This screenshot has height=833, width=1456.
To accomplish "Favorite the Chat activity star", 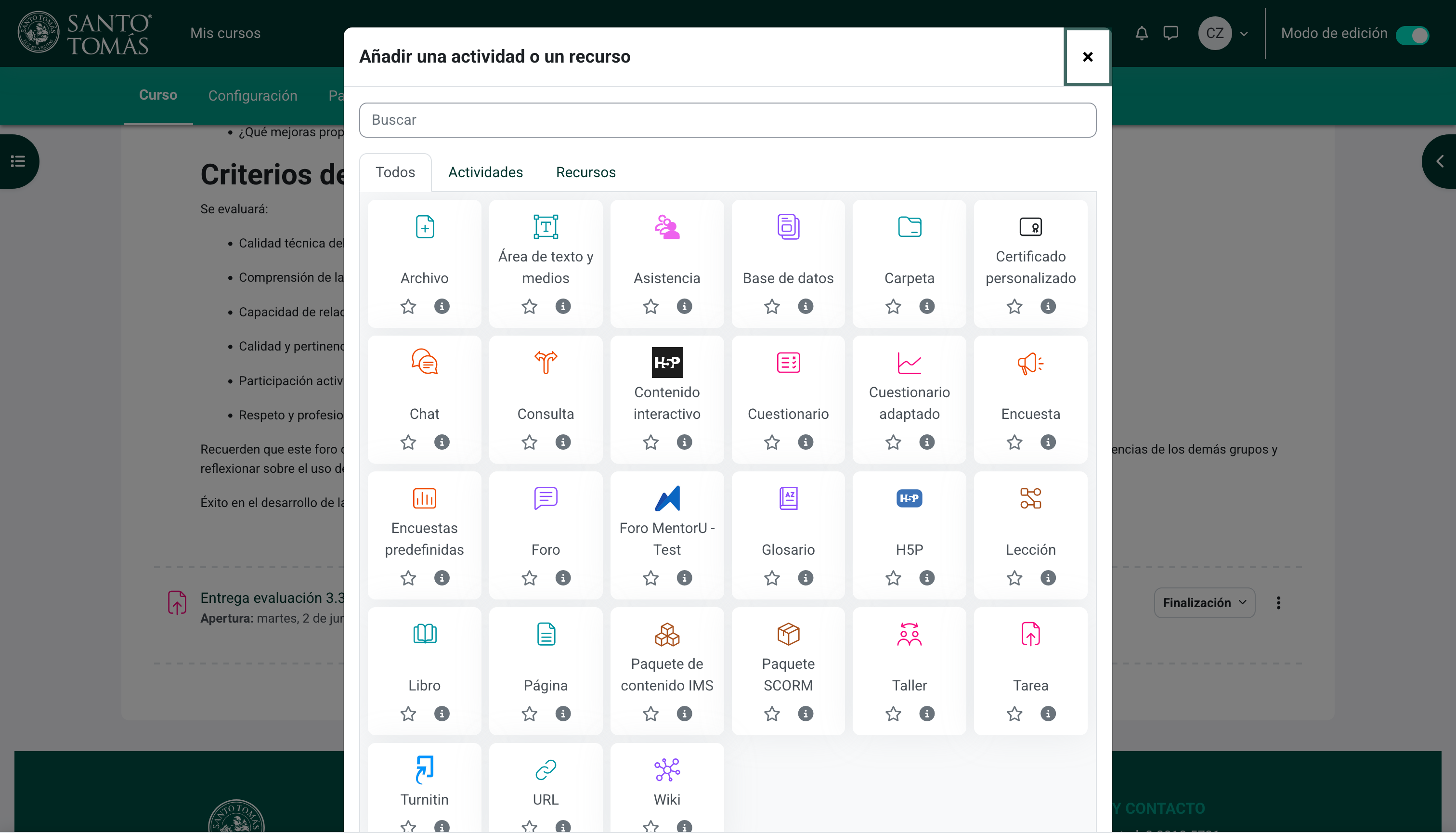I will 408,442.
